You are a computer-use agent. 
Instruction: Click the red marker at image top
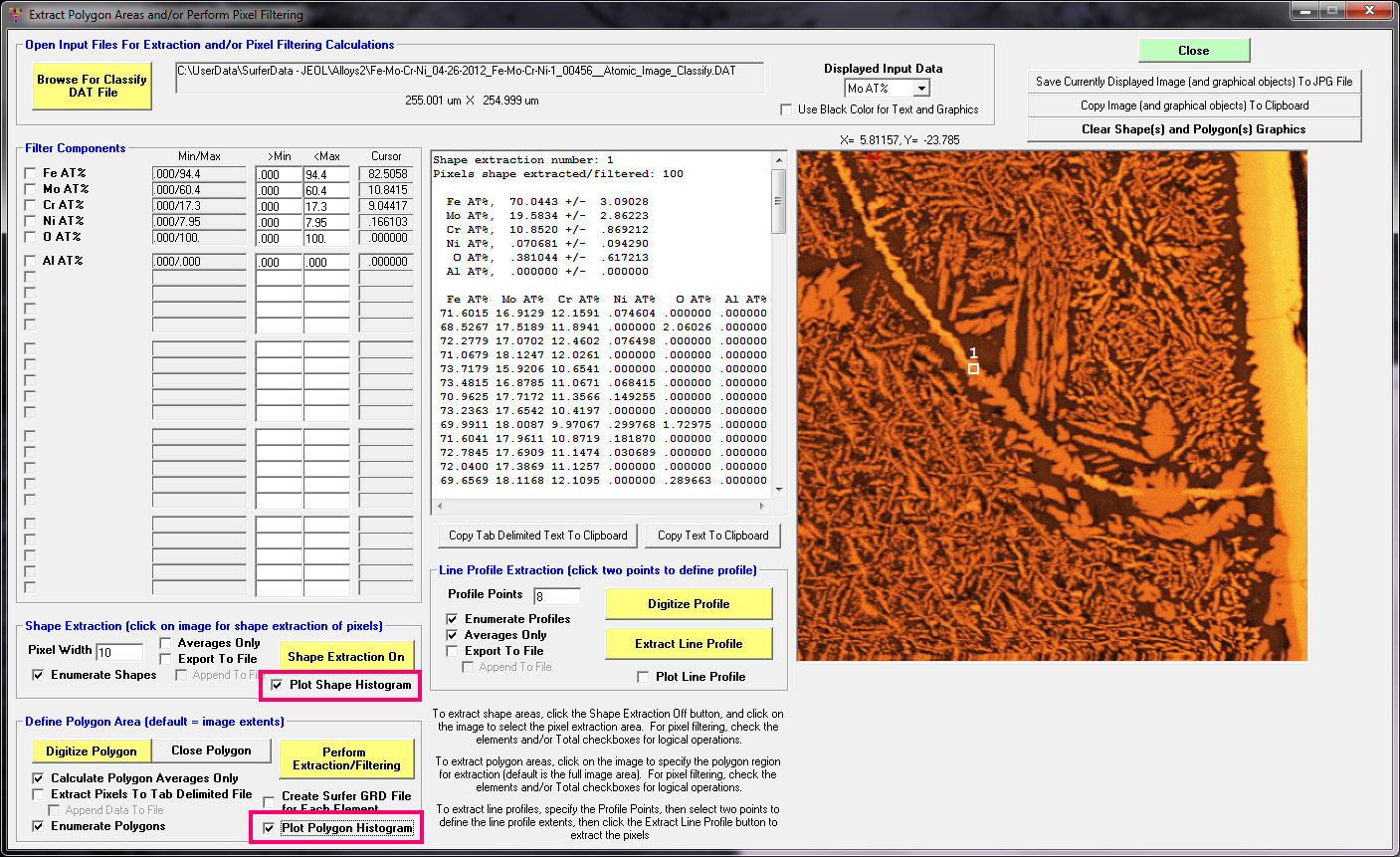[x=873, y=155]
